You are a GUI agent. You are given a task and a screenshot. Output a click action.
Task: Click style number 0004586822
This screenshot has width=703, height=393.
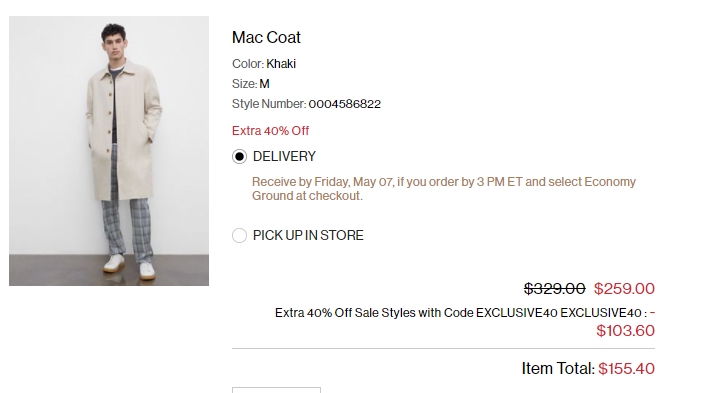(345, 104)
